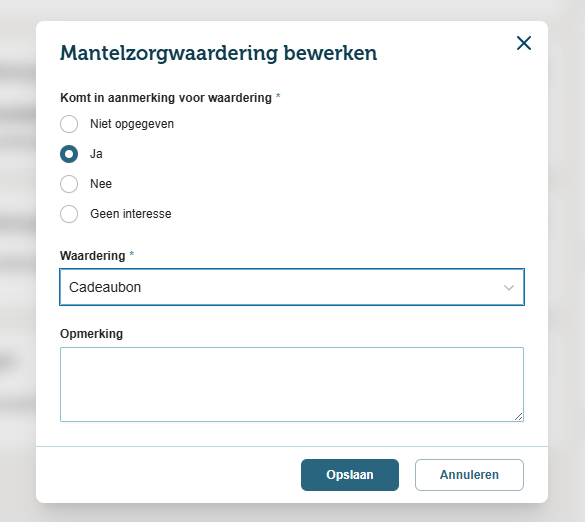585x522 pixels.
Task: Click the Waardering field label
Action: pos(93,256)
